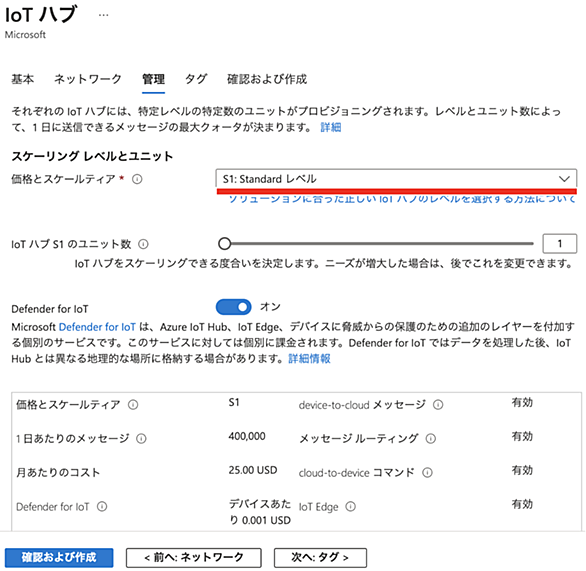Click info icon beside summary Defender for IoT row

[x=102, y=507]
